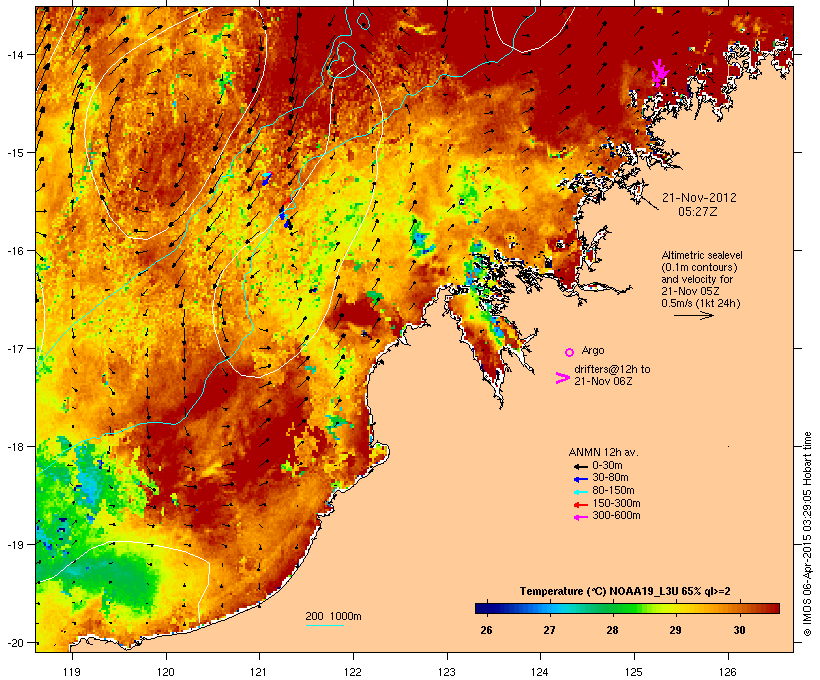Click the longitude label '125'

(634, 672)
